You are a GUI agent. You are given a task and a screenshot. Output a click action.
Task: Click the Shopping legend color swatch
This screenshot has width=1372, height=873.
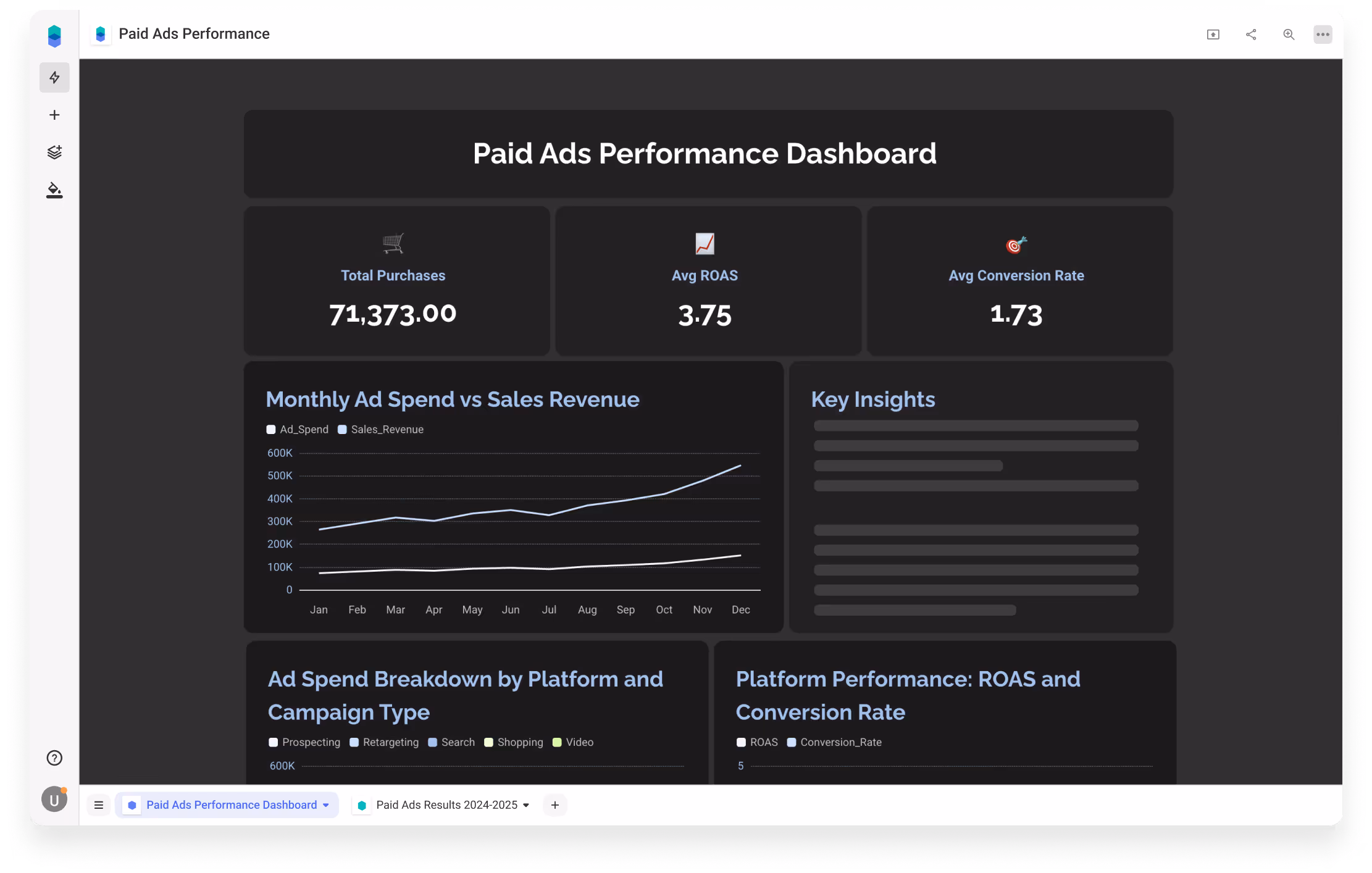(488, 742)
